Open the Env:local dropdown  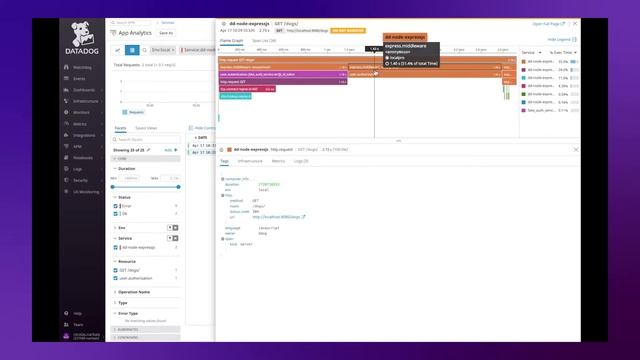pos(163,50)
